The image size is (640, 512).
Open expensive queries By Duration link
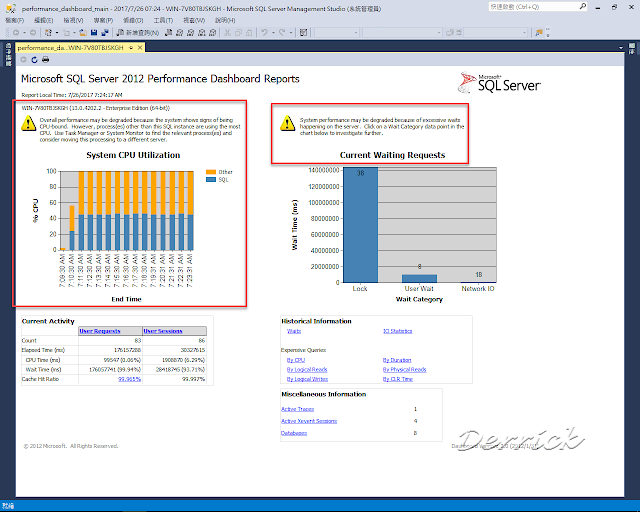coord(397,360)
